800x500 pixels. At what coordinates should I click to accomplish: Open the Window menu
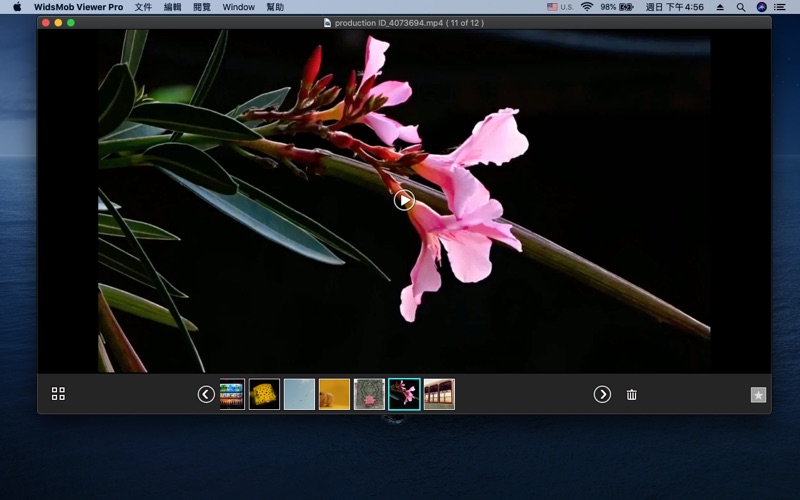pos(238,7)
